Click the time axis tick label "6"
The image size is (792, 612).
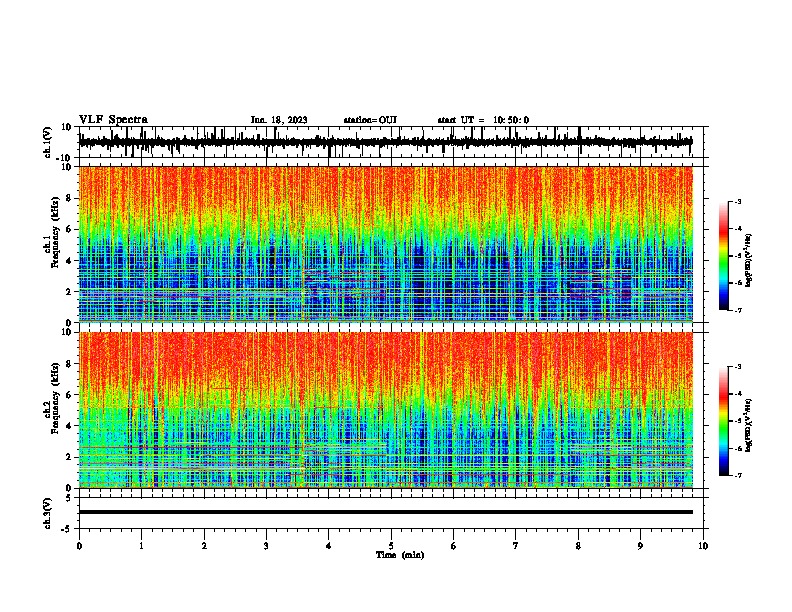(454, 546)
